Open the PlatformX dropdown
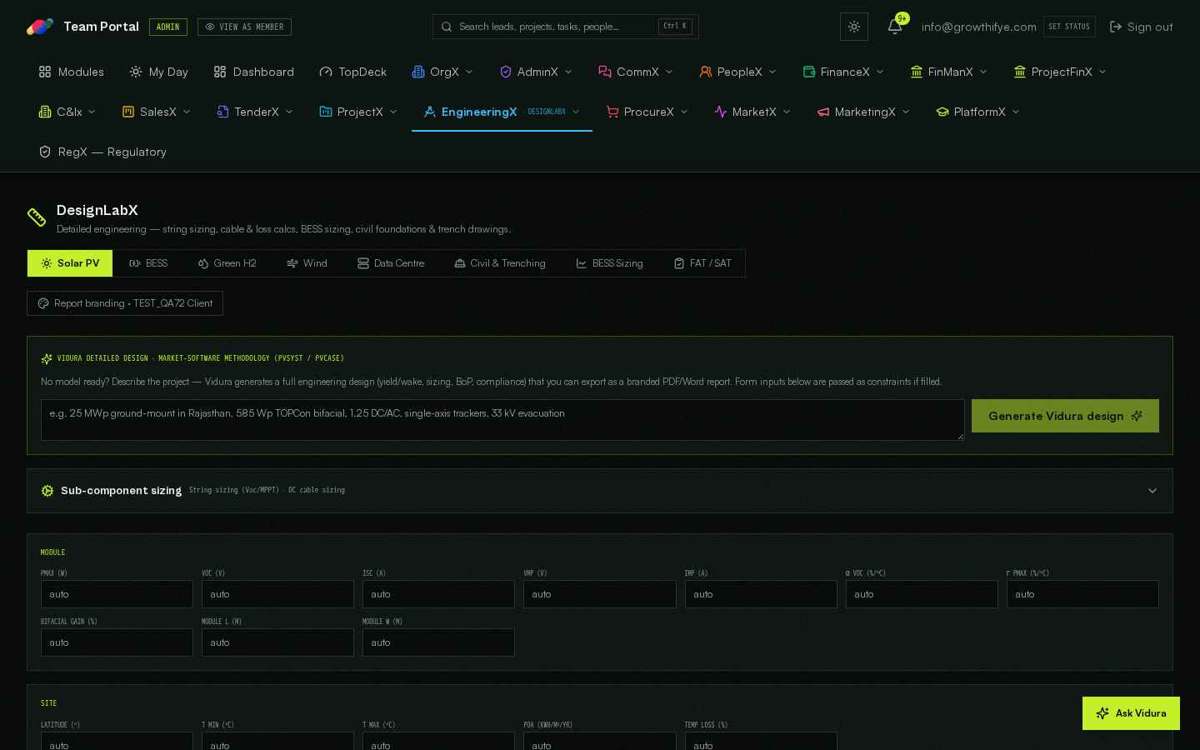The width and height of the screenshot is (1200, 750). [x=978, y=112]
